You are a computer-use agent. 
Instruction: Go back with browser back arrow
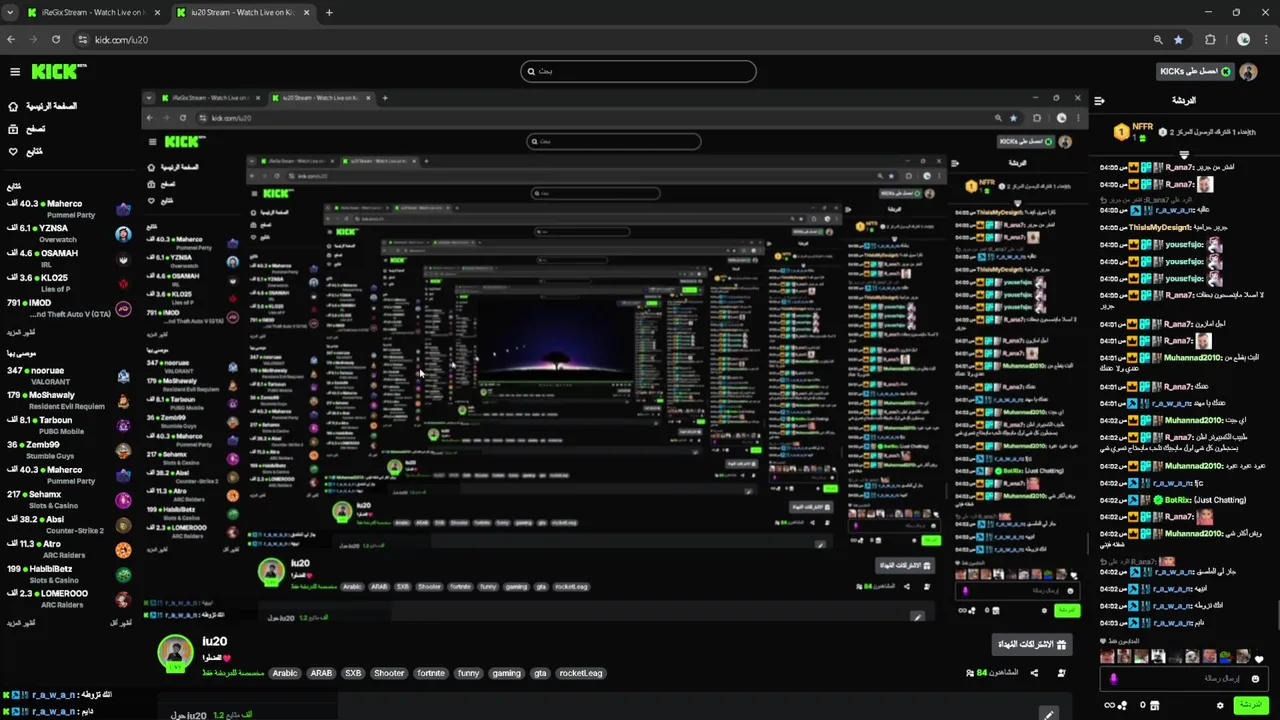tap(11, 40)
